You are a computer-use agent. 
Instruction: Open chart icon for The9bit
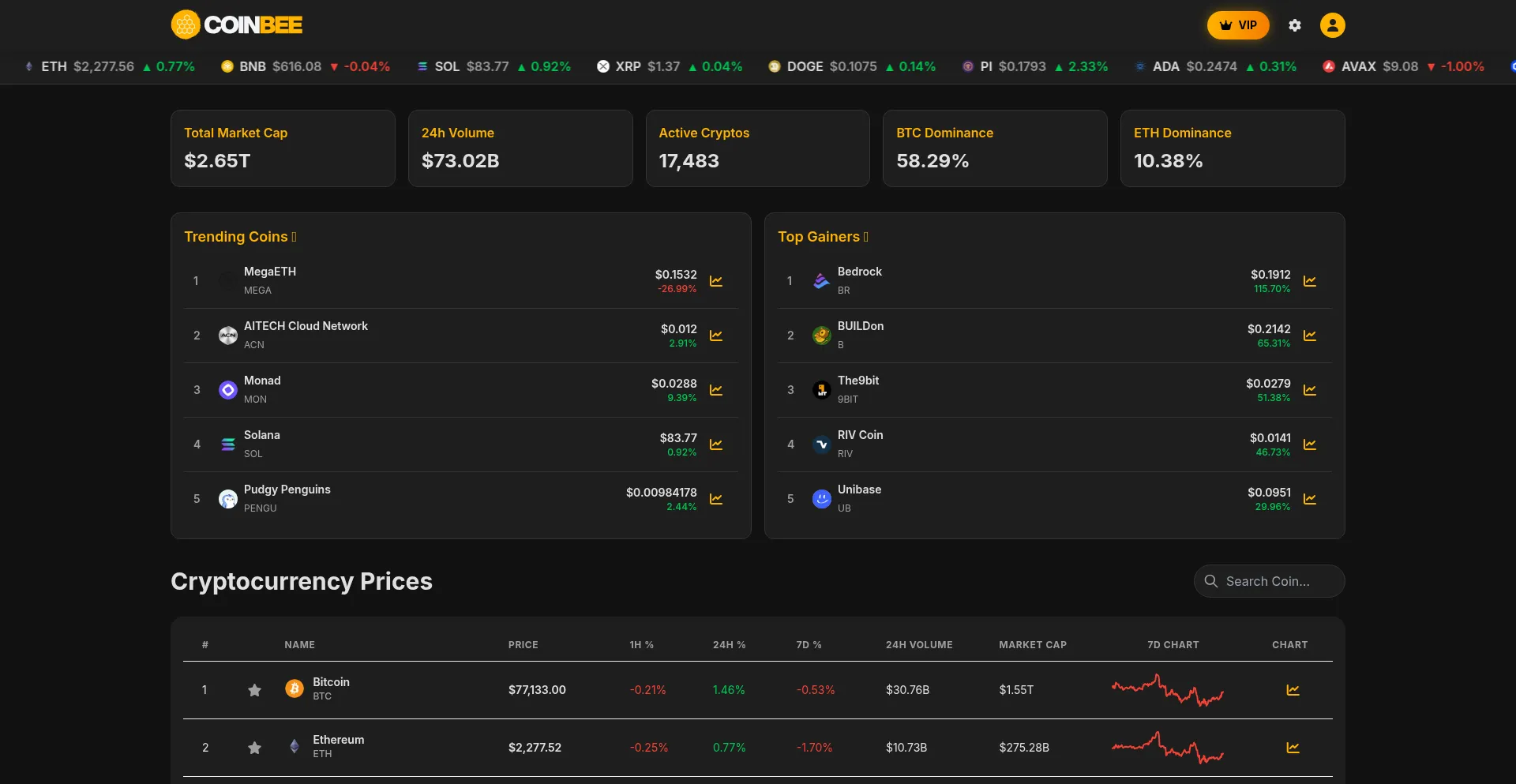[1310, 390]
